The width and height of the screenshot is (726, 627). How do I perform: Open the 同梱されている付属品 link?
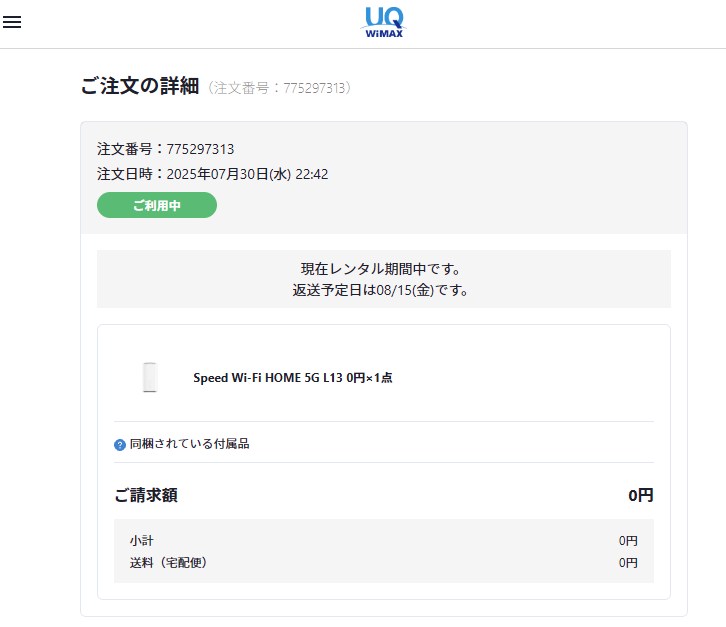point(189,444)
